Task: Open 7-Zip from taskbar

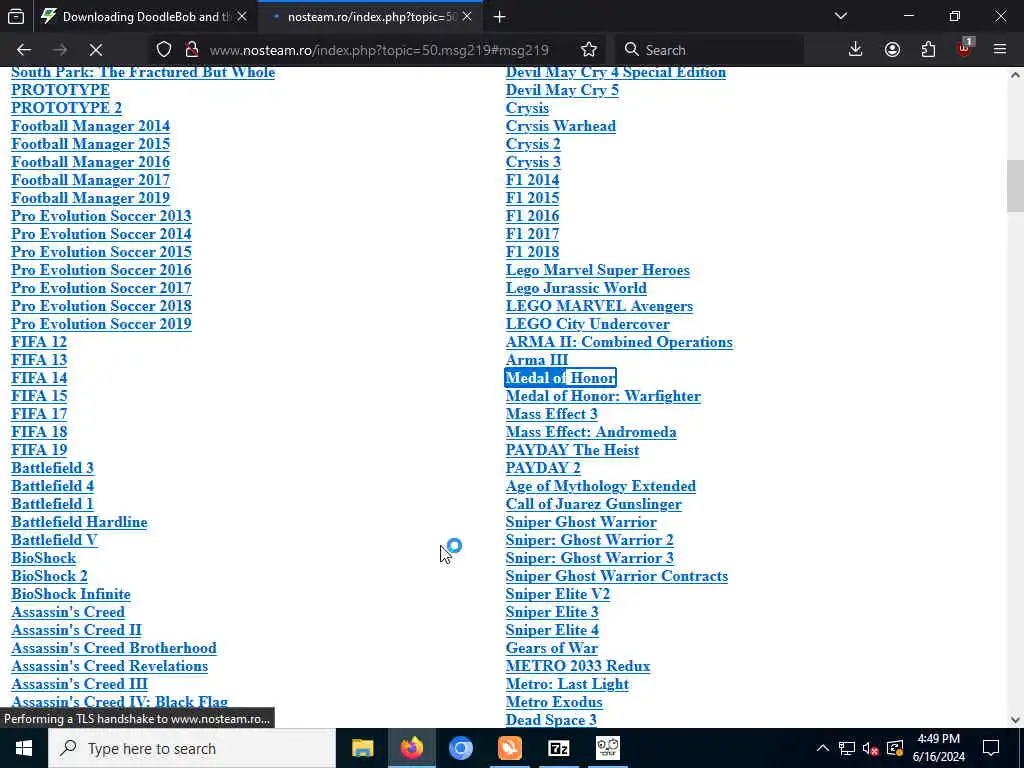Action: [x=558, y=748]
